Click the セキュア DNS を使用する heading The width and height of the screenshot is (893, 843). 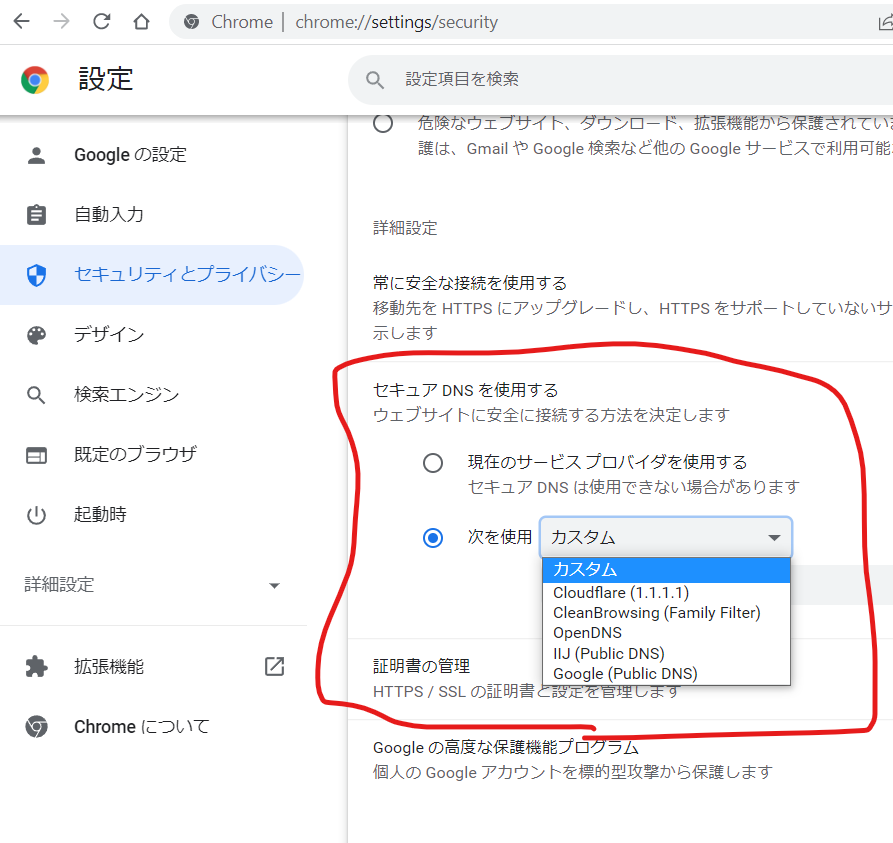pyautogui.click(x=465, y=390)
